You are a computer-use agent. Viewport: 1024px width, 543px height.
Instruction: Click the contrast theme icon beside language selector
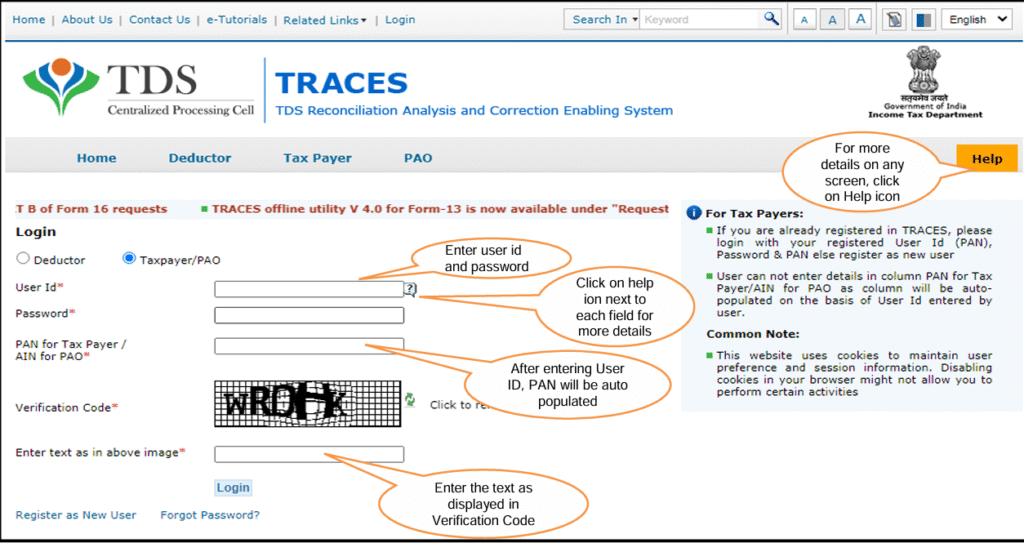(924, 20)
